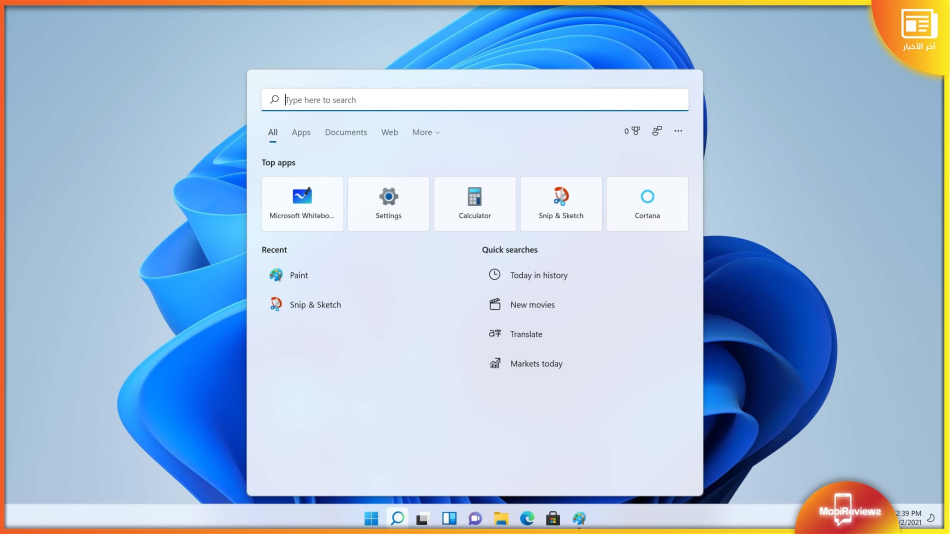Open Paint app on the taskbar

[579, 518]
